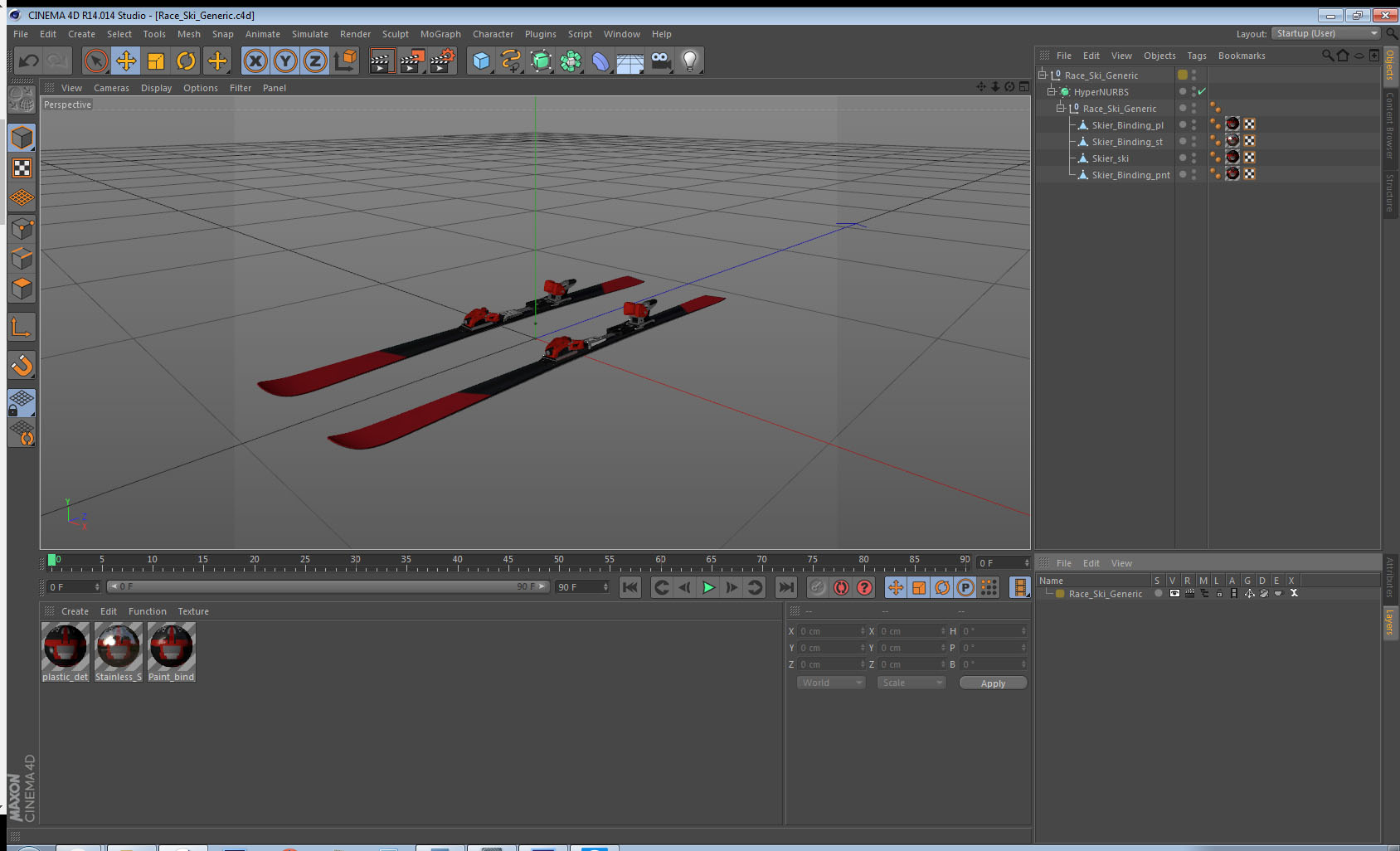Enable Axis mode tool
This screenshot has height=851, width=1400.
point(22,328)
